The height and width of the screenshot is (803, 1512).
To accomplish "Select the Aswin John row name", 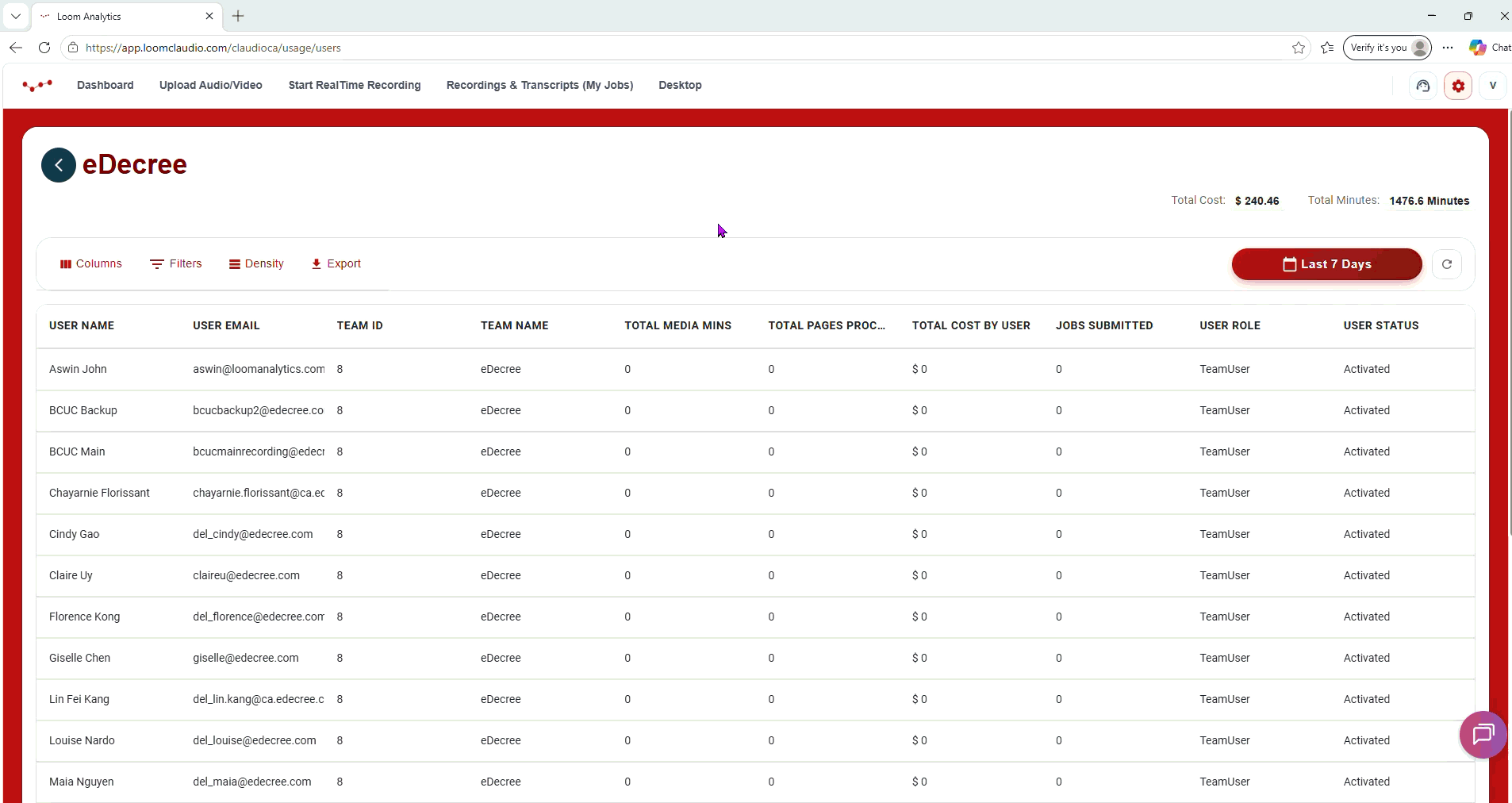I will (78, 369).
